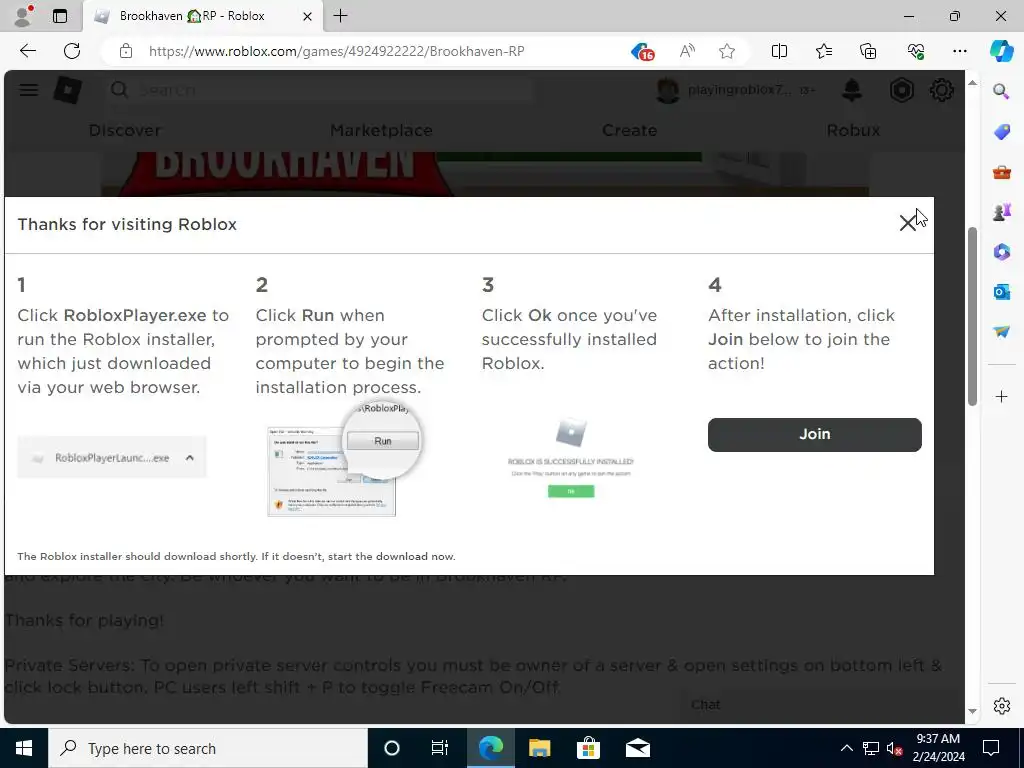
Task: Open Roblox settings gear
Action: point(941,90)
